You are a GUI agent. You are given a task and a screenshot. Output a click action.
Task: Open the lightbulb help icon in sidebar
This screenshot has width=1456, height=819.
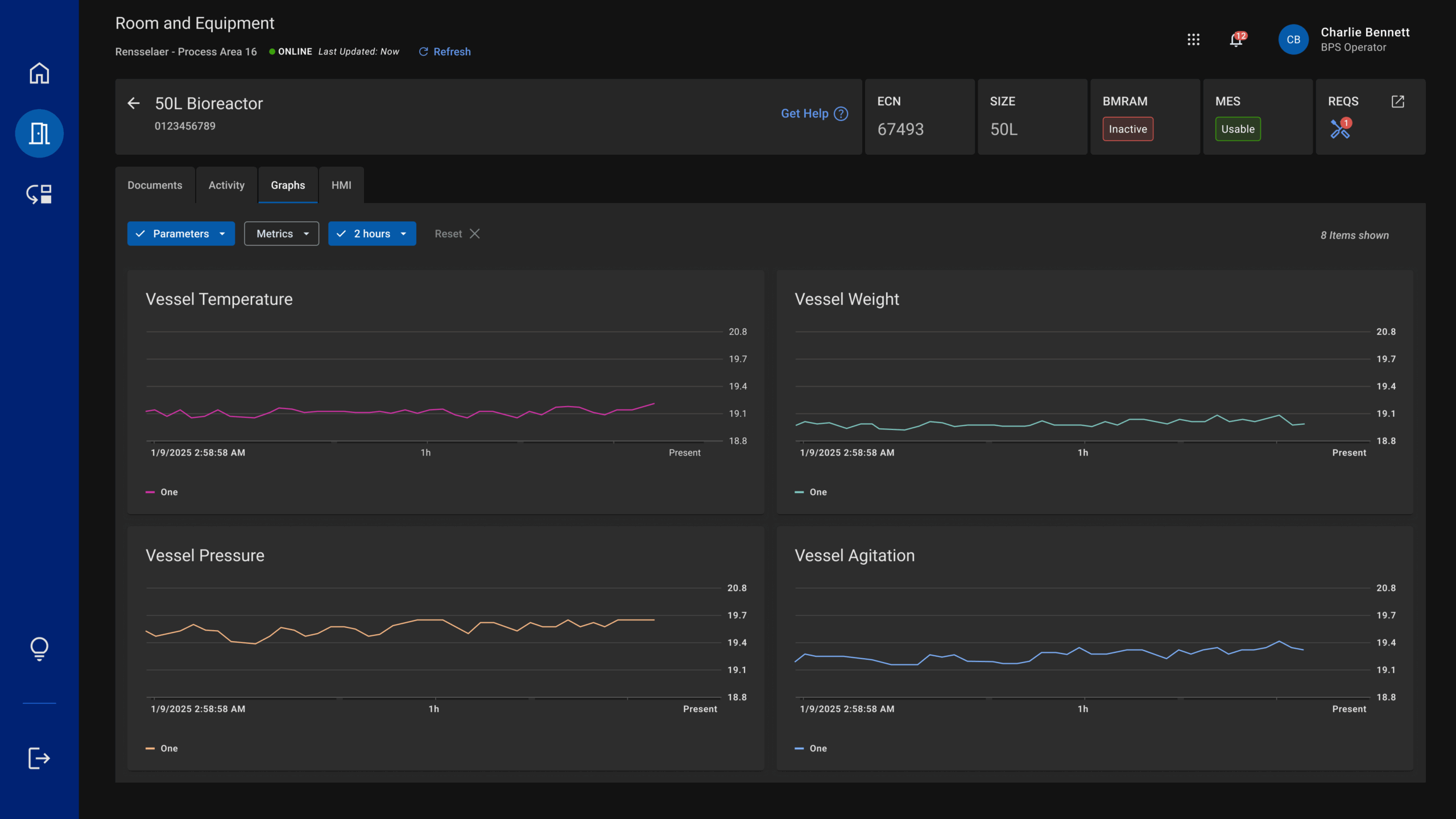[x=39, y=648]
